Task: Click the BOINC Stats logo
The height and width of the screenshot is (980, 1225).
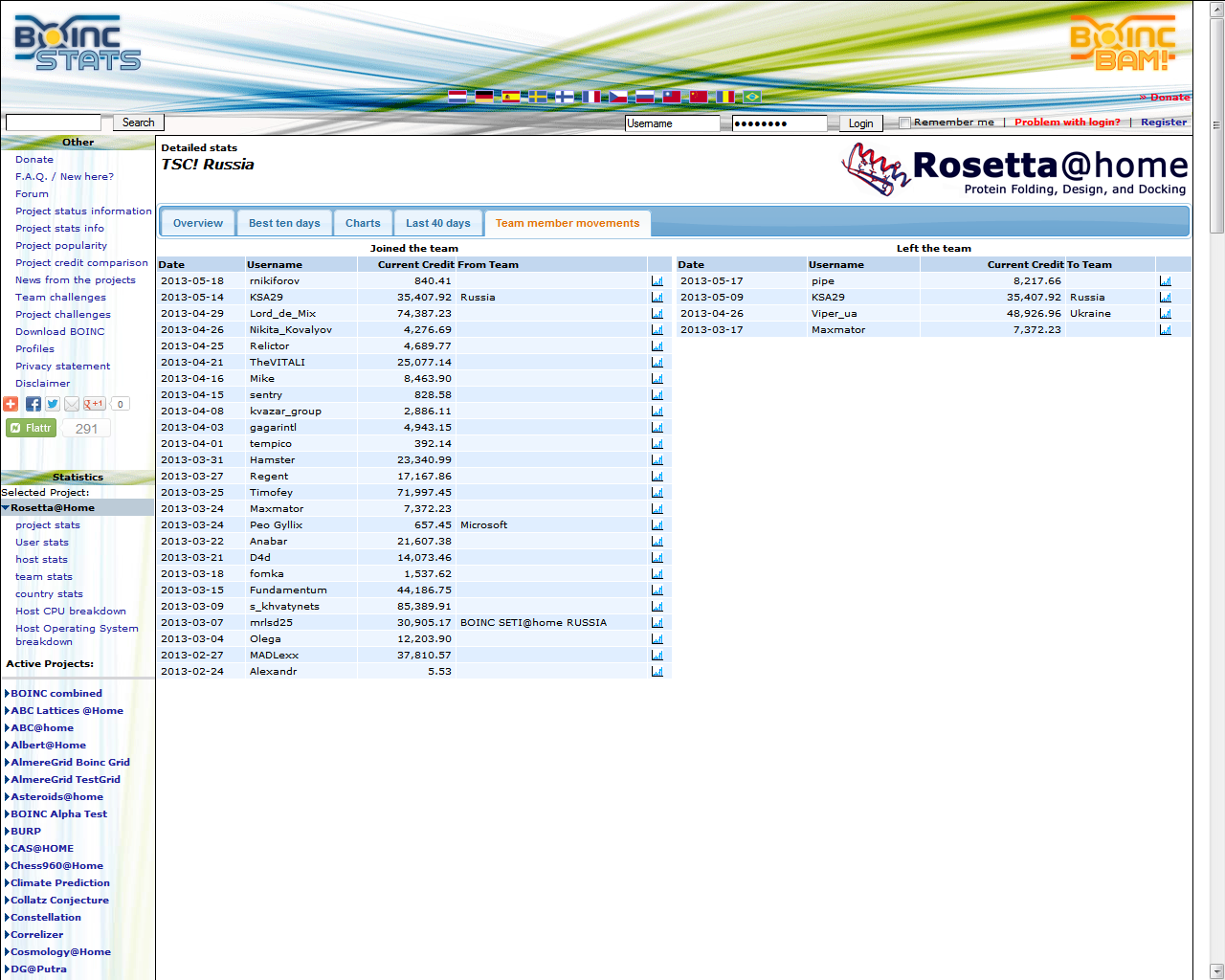Action: click(x=78, y=43)
